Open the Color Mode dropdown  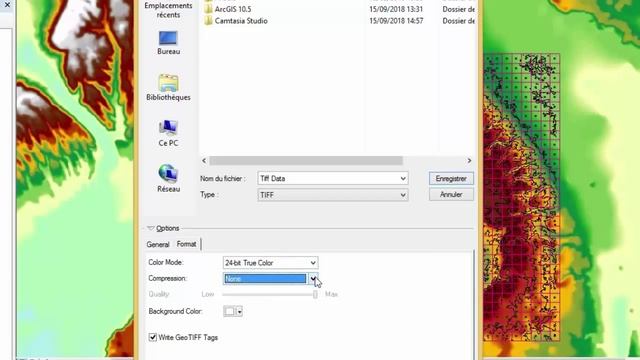270,263
